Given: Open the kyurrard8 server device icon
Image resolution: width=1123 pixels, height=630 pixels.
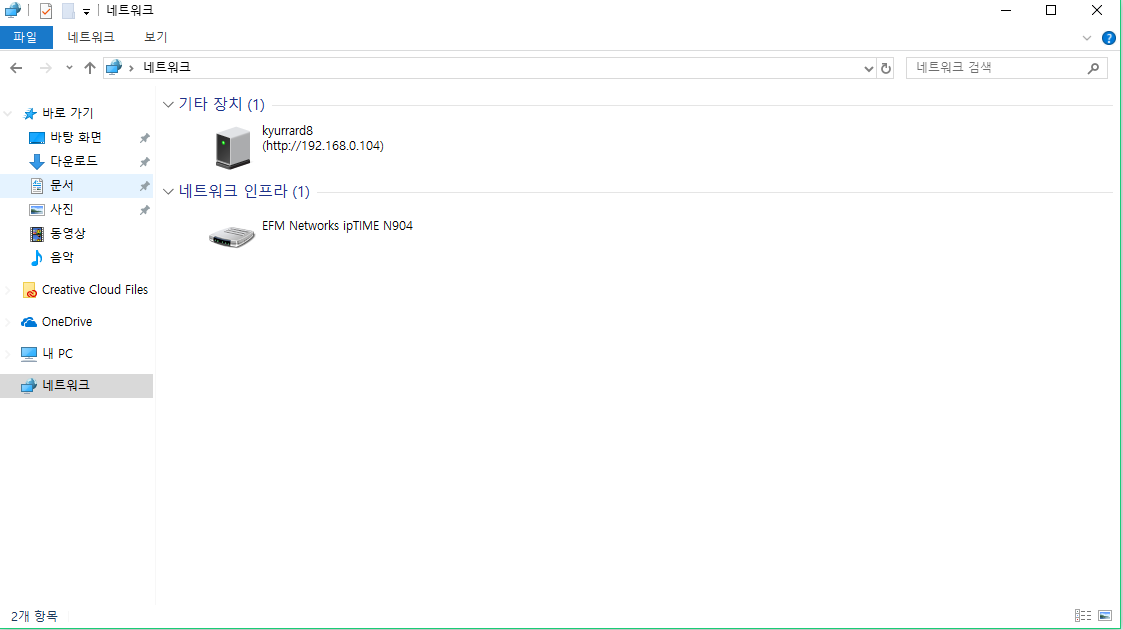Looking at the screenshot, I should coord(233,147).
